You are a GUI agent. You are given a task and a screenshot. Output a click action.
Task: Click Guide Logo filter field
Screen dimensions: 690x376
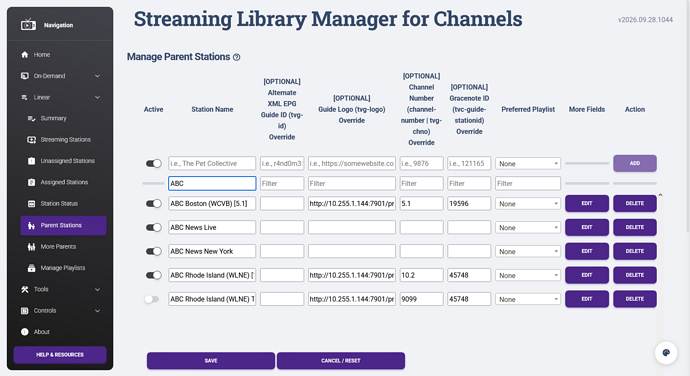[352, 184]
